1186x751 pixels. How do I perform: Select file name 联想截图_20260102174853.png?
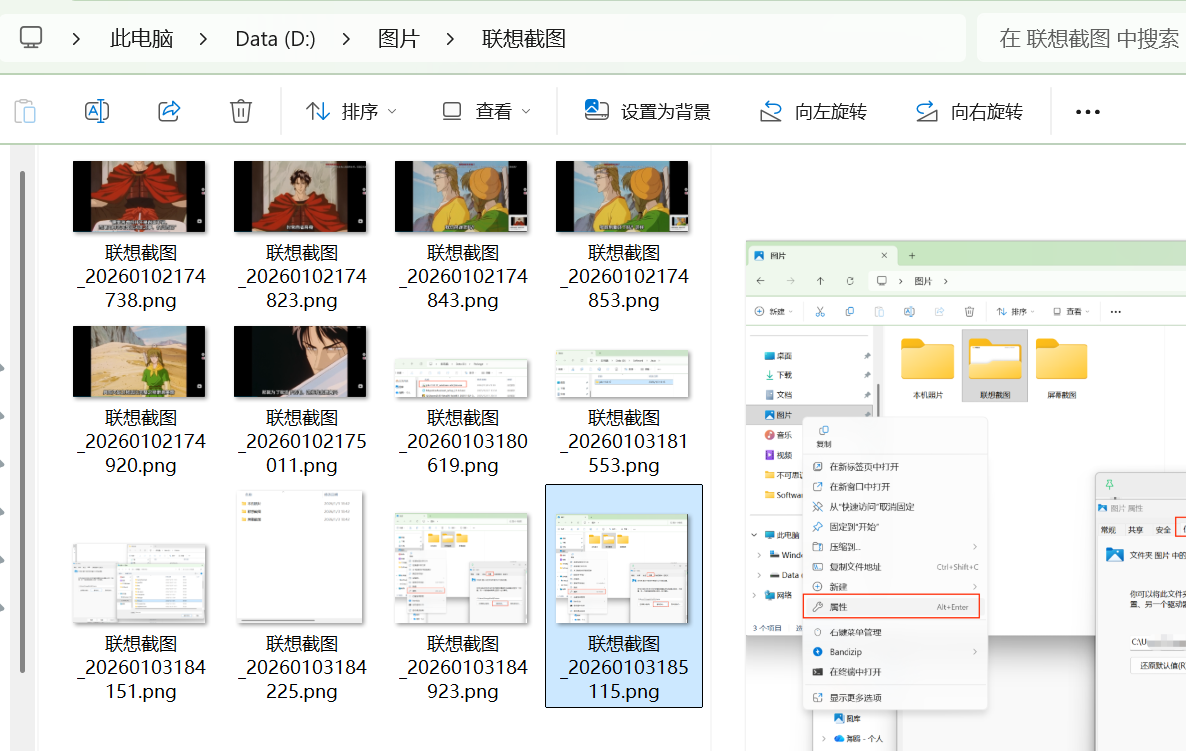(x=623, y=277)
